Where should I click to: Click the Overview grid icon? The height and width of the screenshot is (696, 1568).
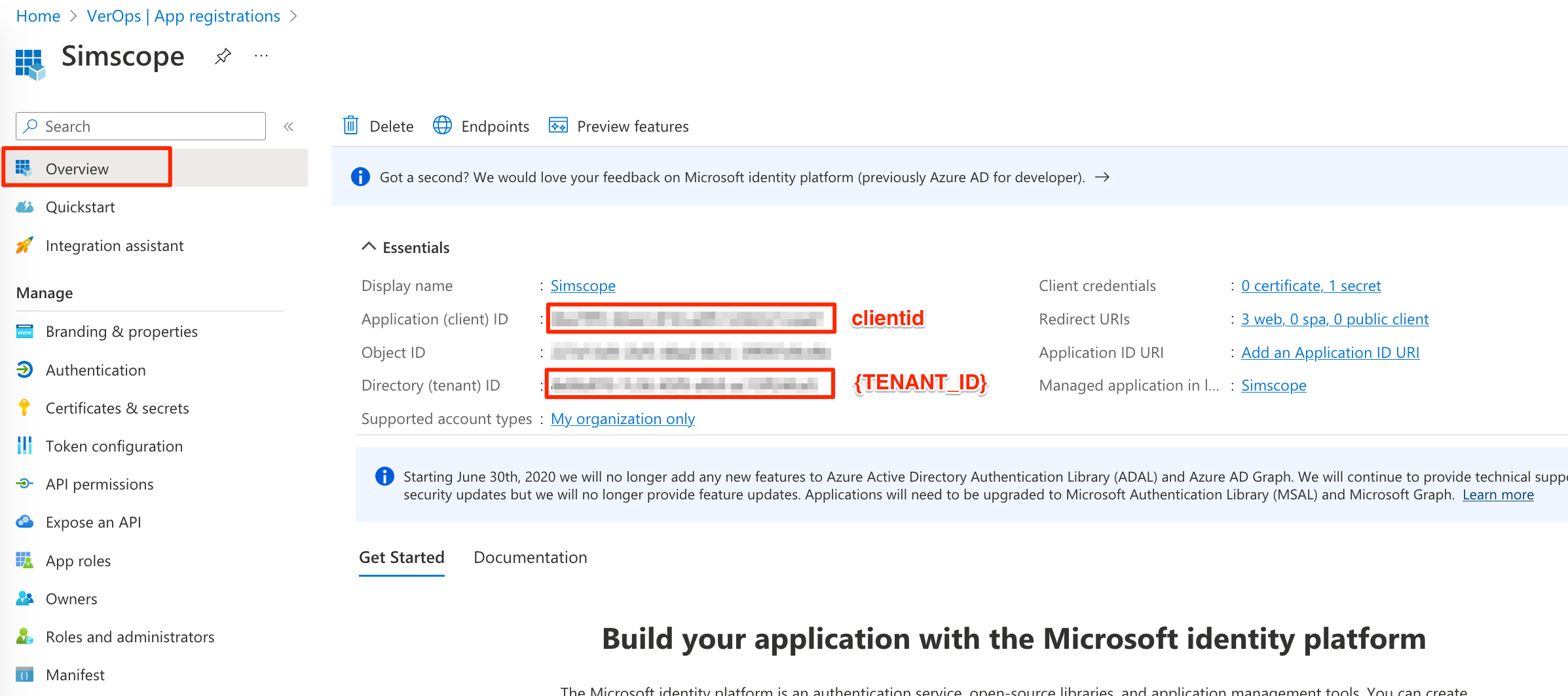tap(24, 168)
